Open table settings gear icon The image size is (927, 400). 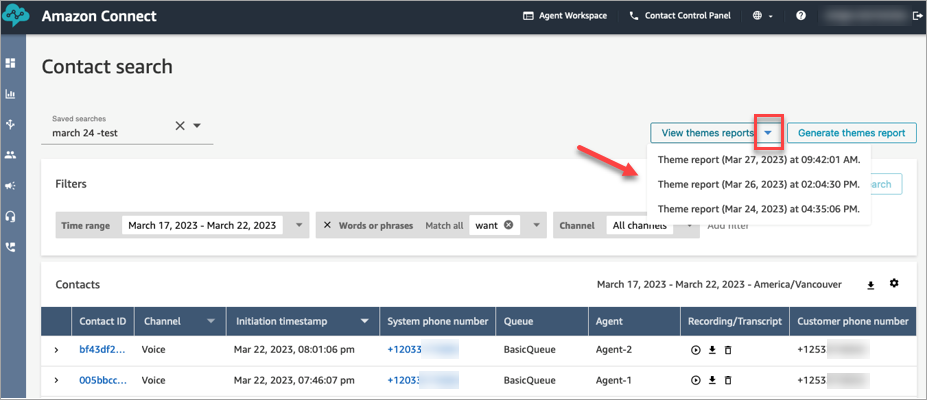(894, 284)
